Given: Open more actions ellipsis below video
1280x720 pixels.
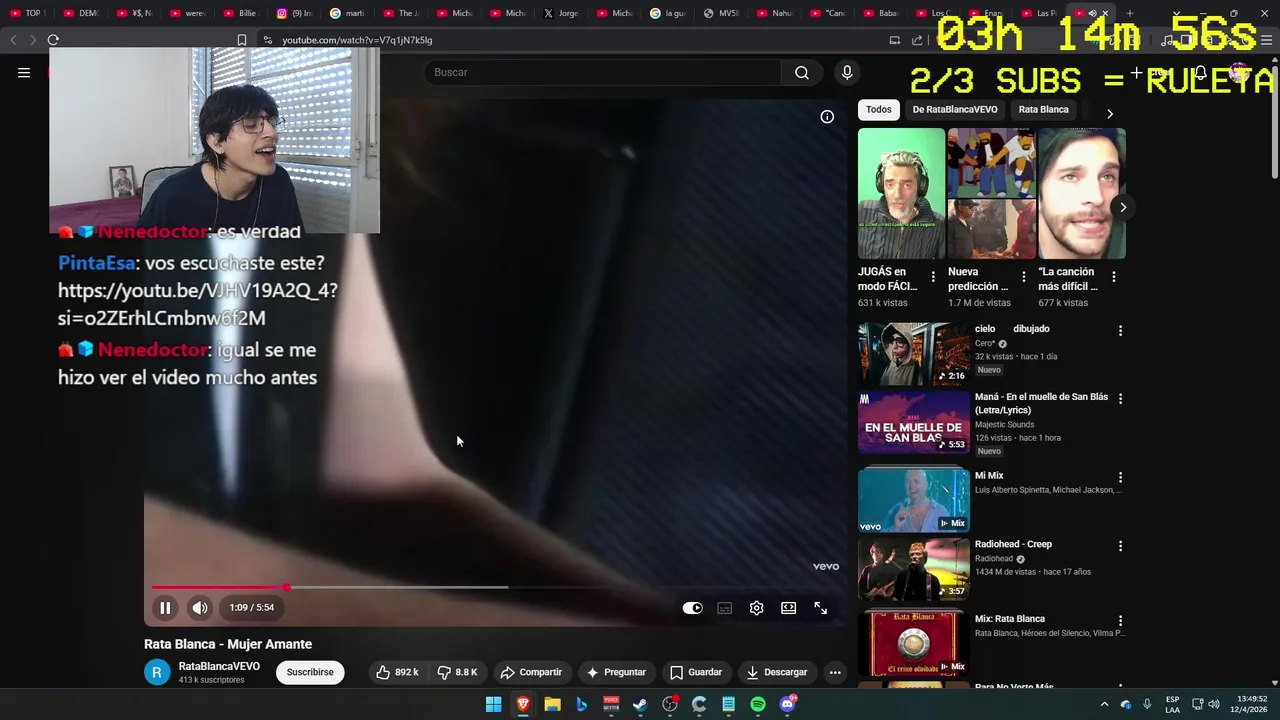Looking at the screenshot, I should pyautogui.click(x=835, y=672).
